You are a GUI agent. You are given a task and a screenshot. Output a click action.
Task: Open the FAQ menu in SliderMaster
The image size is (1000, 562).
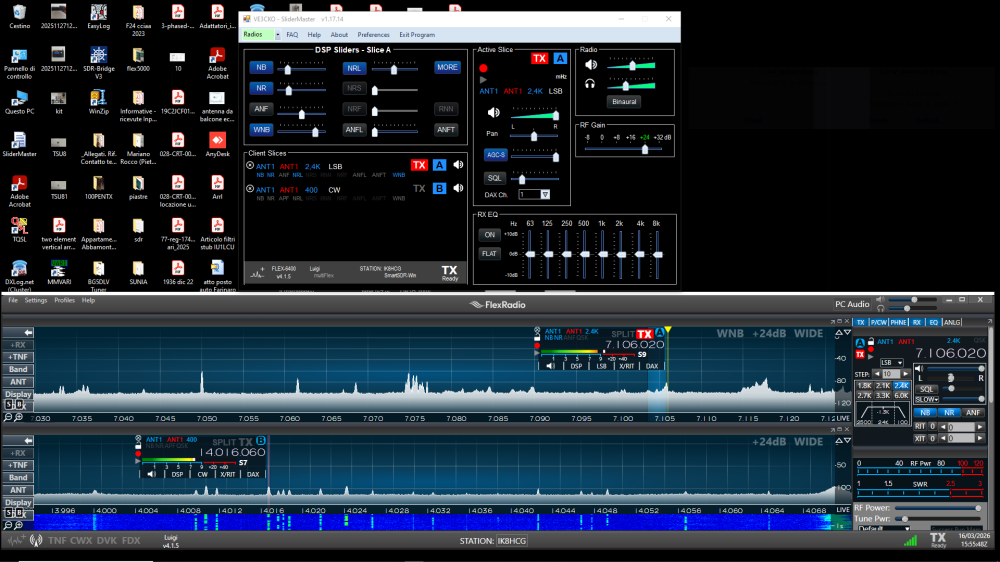click(292, 35)
